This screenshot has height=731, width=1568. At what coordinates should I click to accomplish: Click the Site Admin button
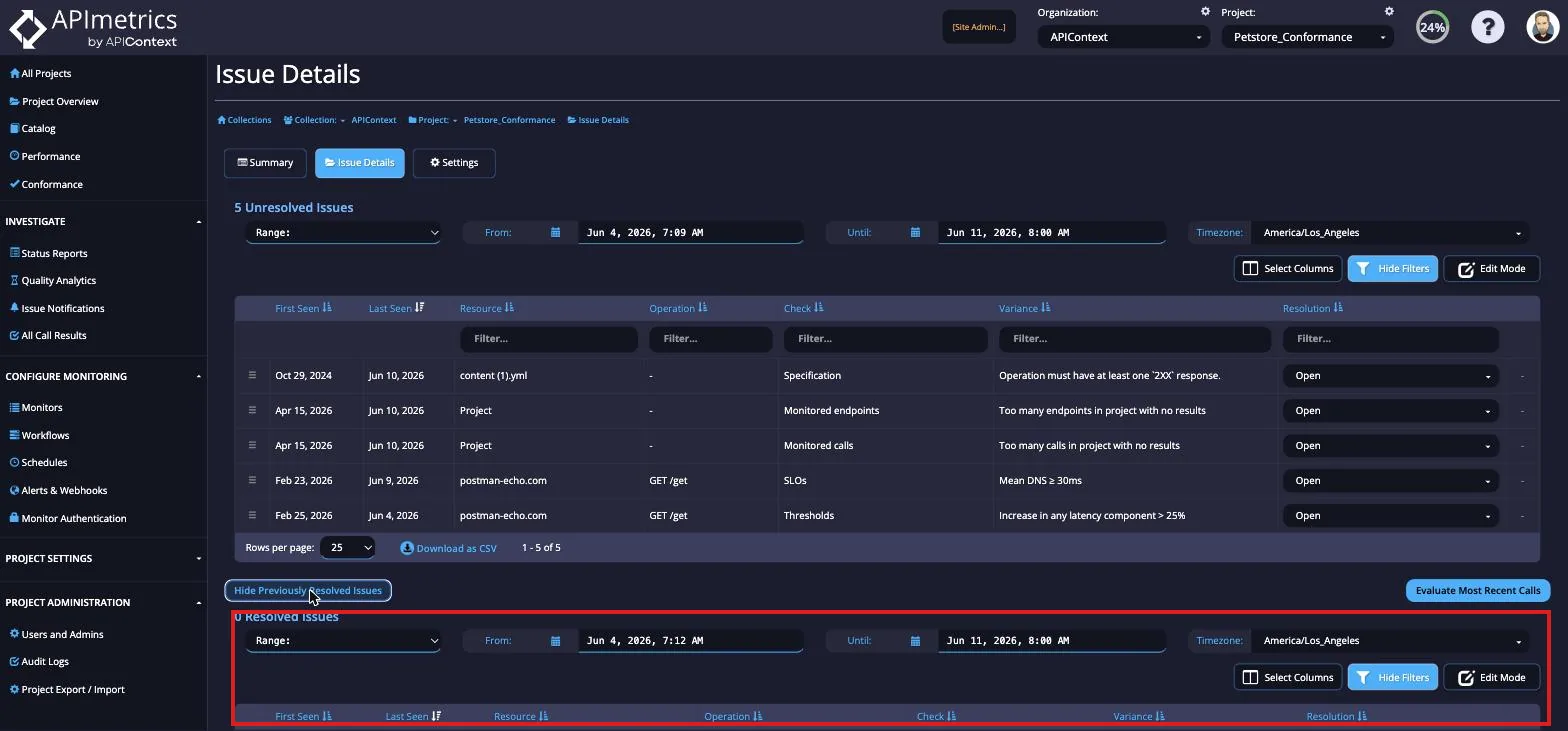tap(979, 27)
